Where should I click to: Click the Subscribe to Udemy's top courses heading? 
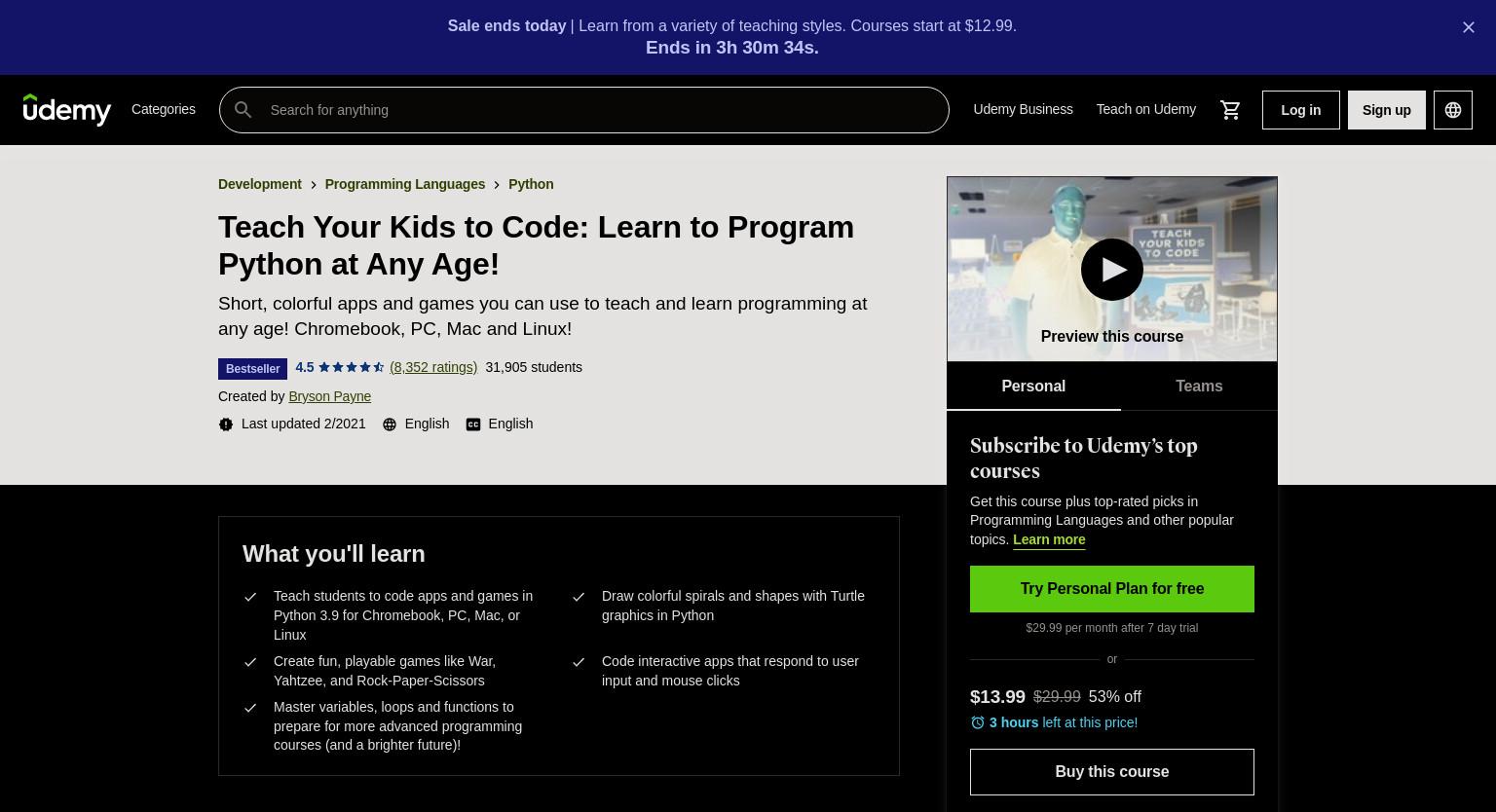[1084, 459]
